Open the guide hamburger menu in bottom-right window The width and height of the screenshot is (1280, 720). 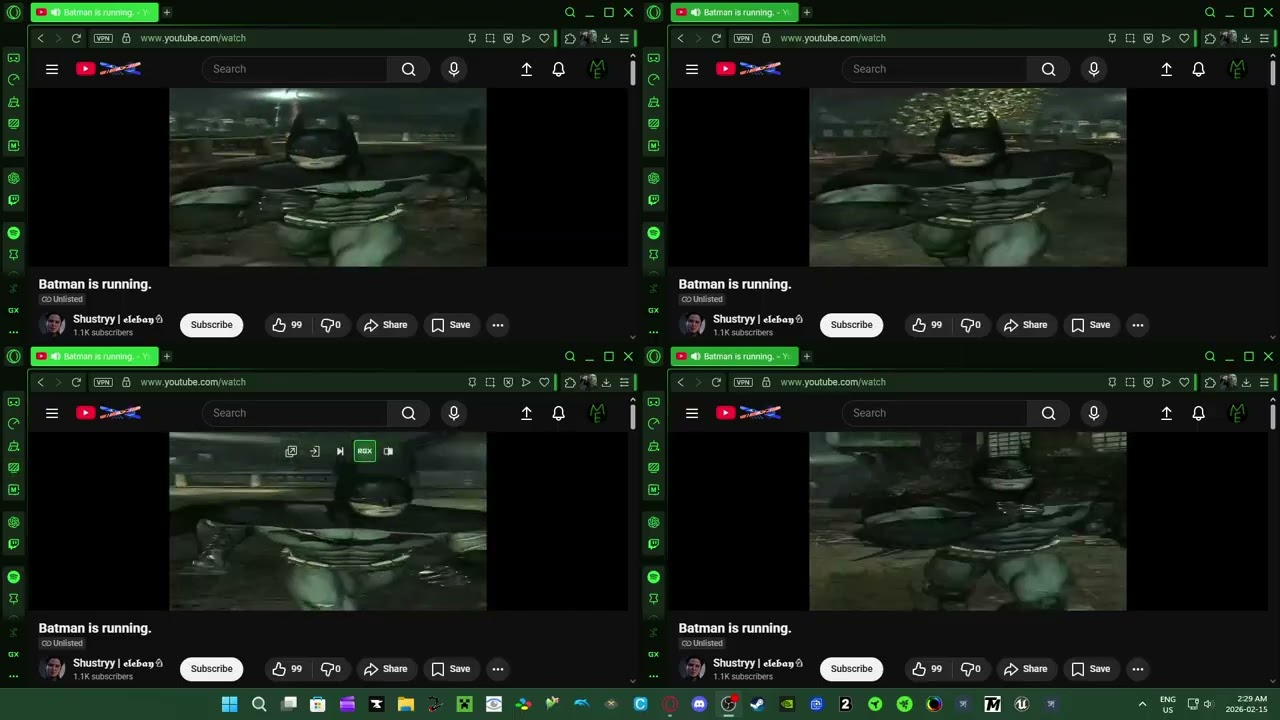(692, 413)
